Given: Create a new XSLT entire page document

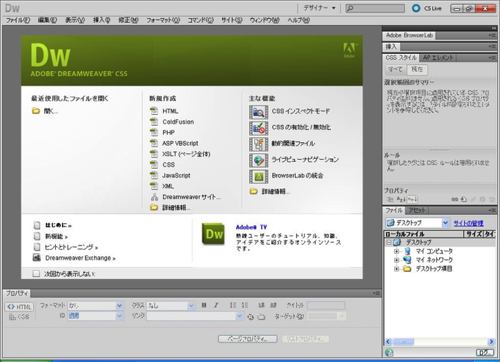Looking at the screenshot, I should (x=186, y=154).
